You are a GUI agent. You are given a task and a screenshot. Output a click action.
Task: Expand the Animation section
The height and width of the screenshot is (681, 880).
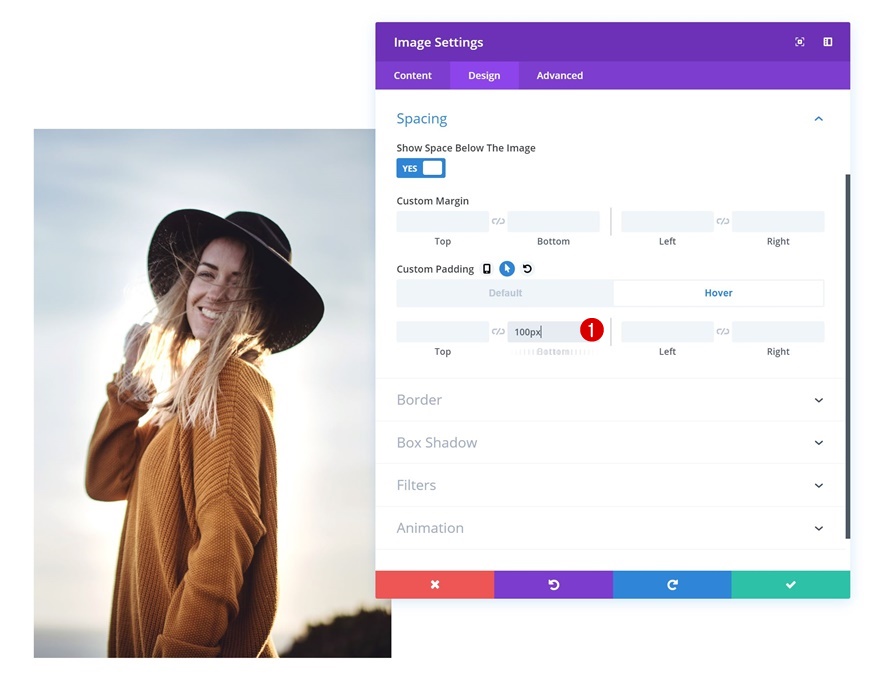point(611,528)
